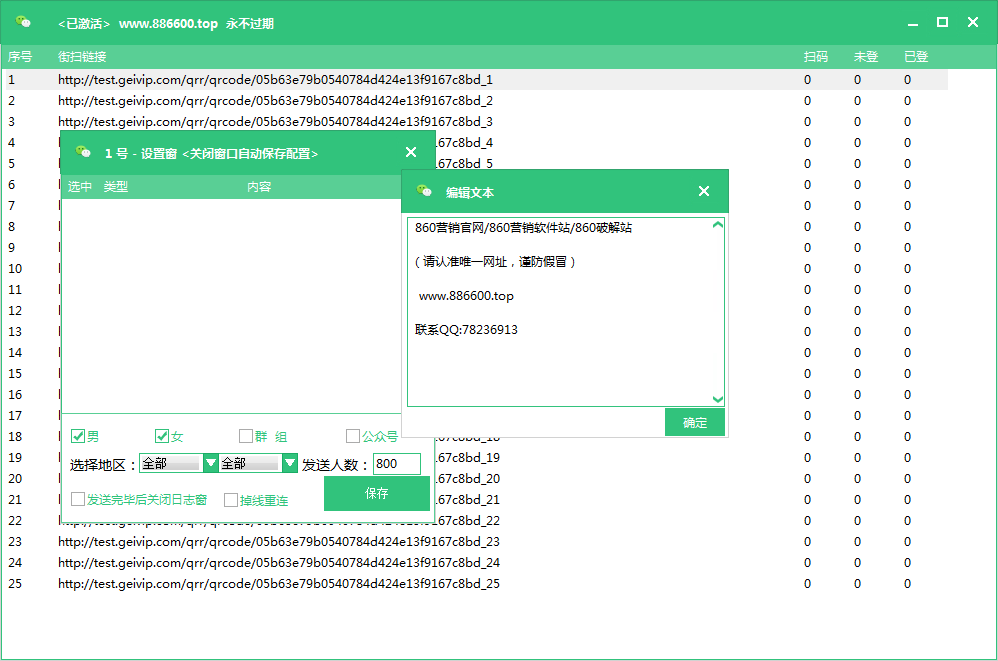Viewport: 998px width, 661px height.
Task: Click the 保存 button
Action: pos(377,493)
